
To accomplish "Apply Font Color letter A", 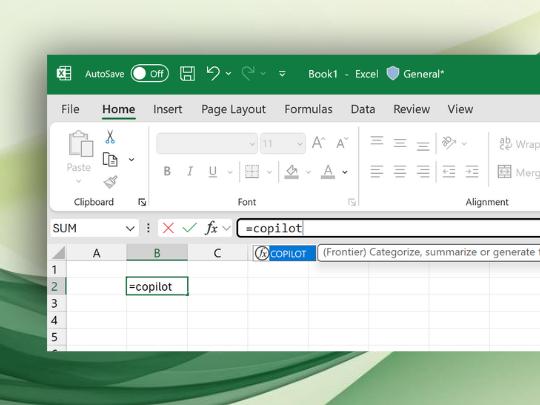I will click(328, 172).
